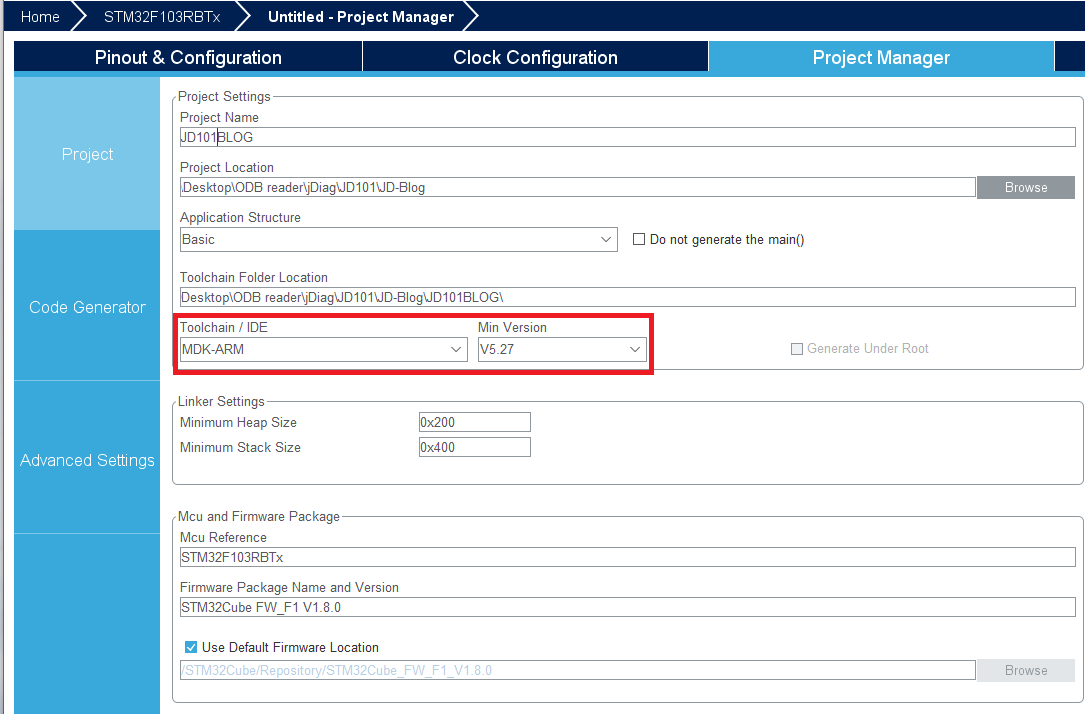This screenshot has width=1085, height=714.
Task: Enable Do not generate the main()
Action: point(639,240)
